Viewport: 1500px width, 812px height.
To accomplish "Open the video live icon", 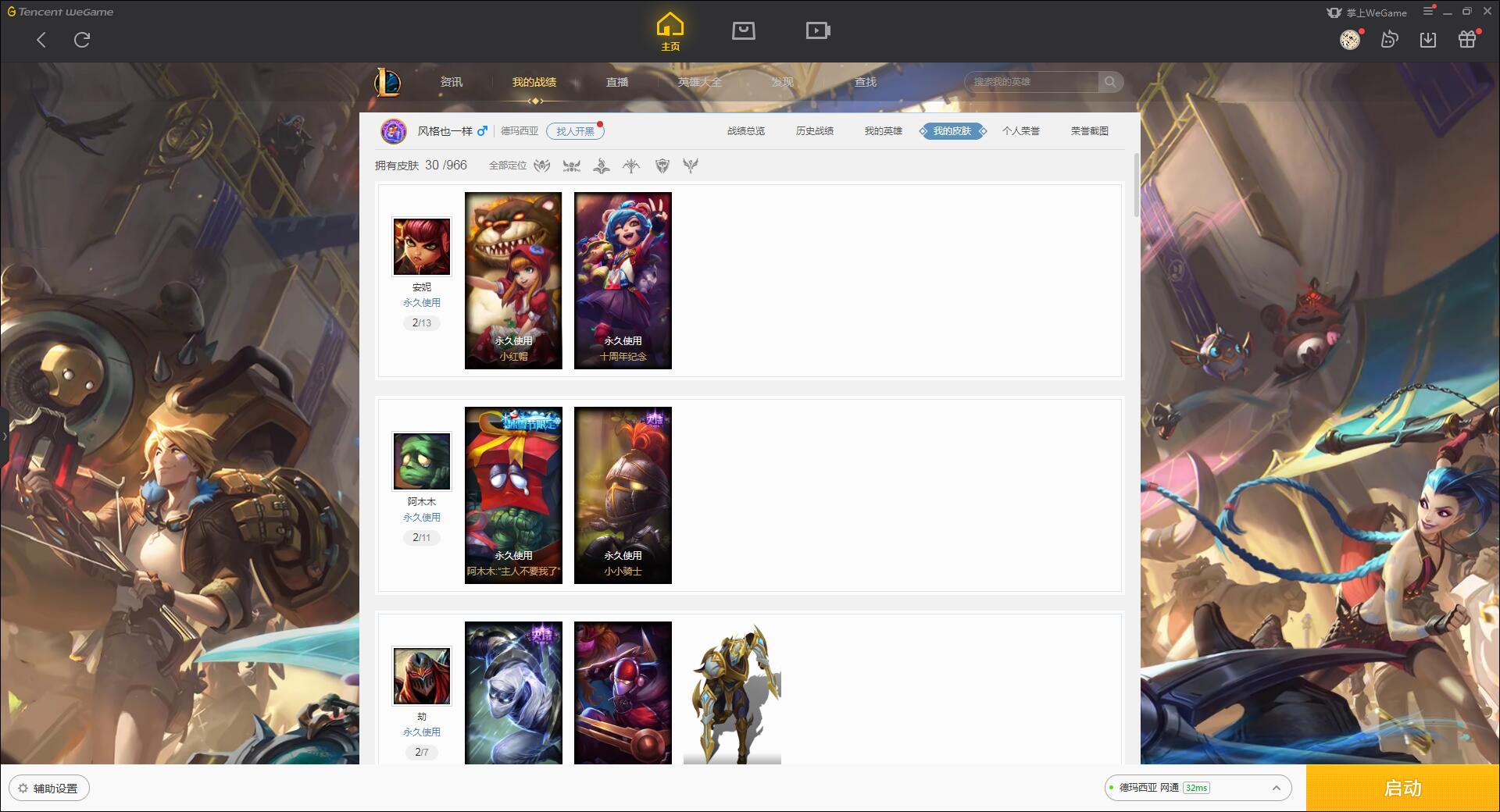I will click(x=818, y=31).
